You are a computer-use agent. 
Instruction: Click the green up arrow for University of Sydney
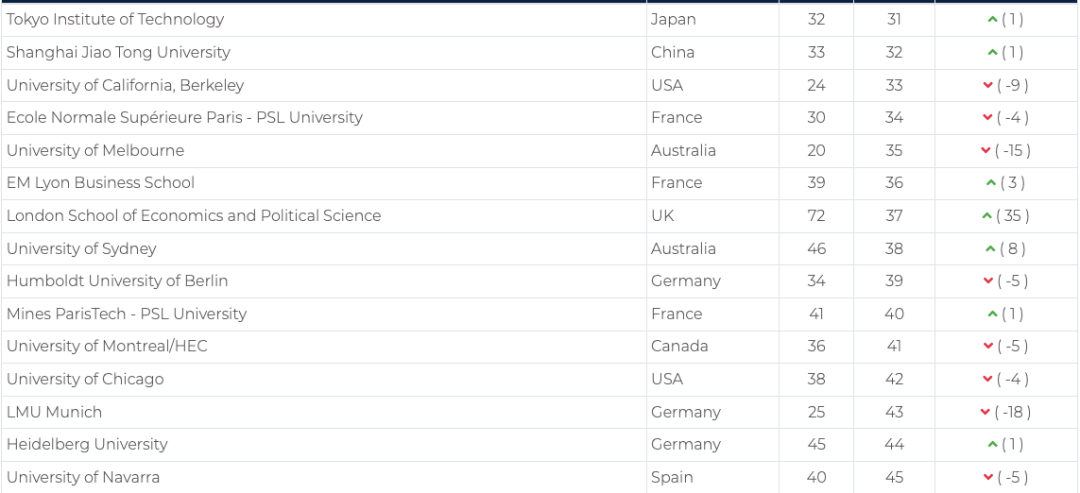click(990, 249)
